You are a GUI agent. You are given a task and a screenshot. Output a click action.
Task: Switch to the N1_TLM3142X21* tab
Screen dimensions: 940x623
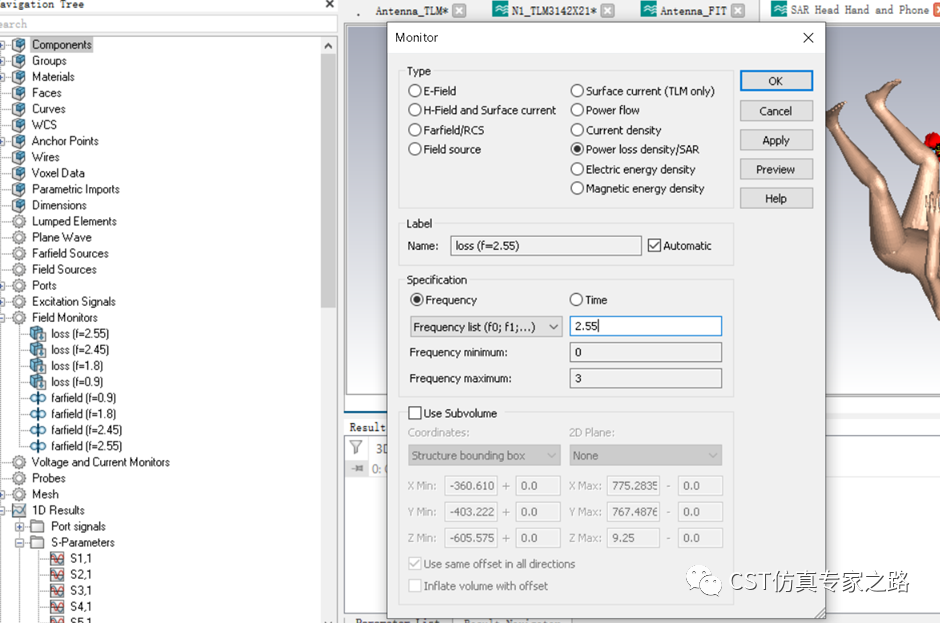[x=554, y=11]
